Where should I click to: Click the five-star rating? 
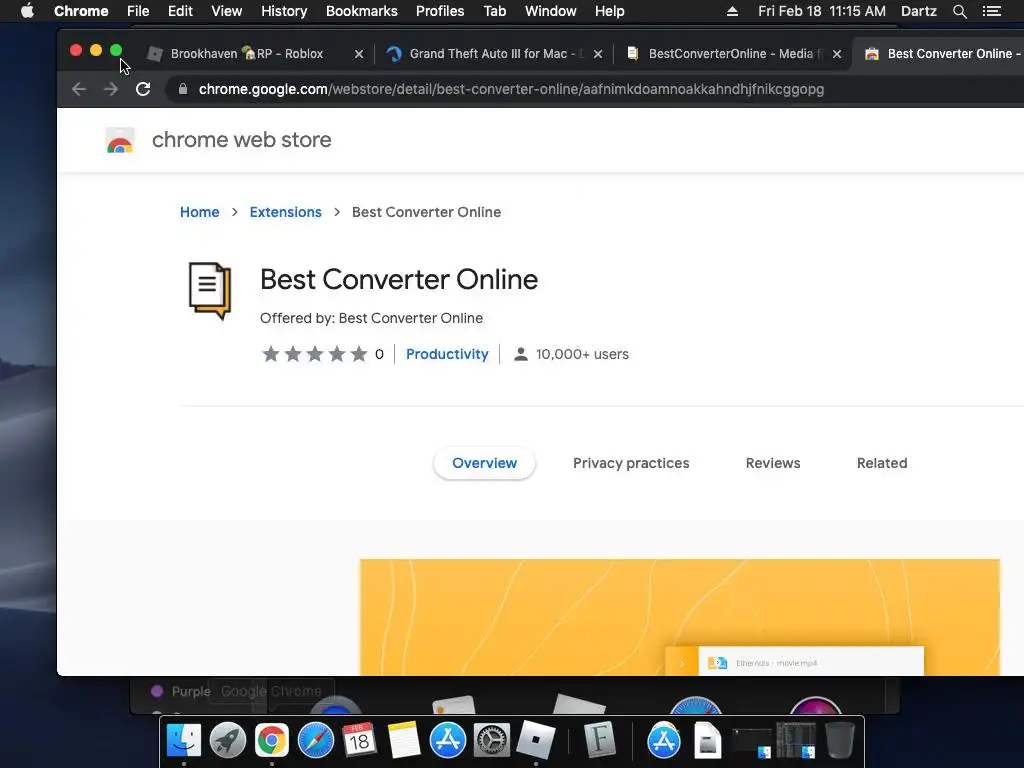pyautogui.click(x=315, y=354)
